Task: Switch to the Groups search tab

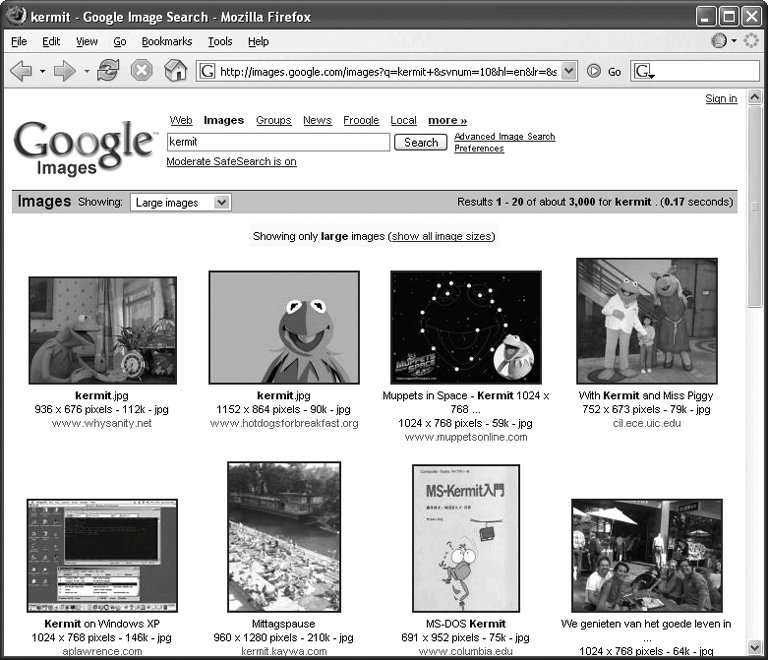Action: (x=273, y=120)
